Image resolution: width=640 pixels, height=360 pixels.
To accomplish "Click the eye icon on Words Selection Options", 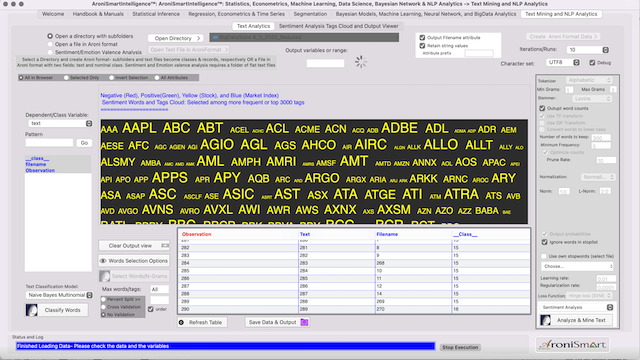I will click(x=103, y=261).
